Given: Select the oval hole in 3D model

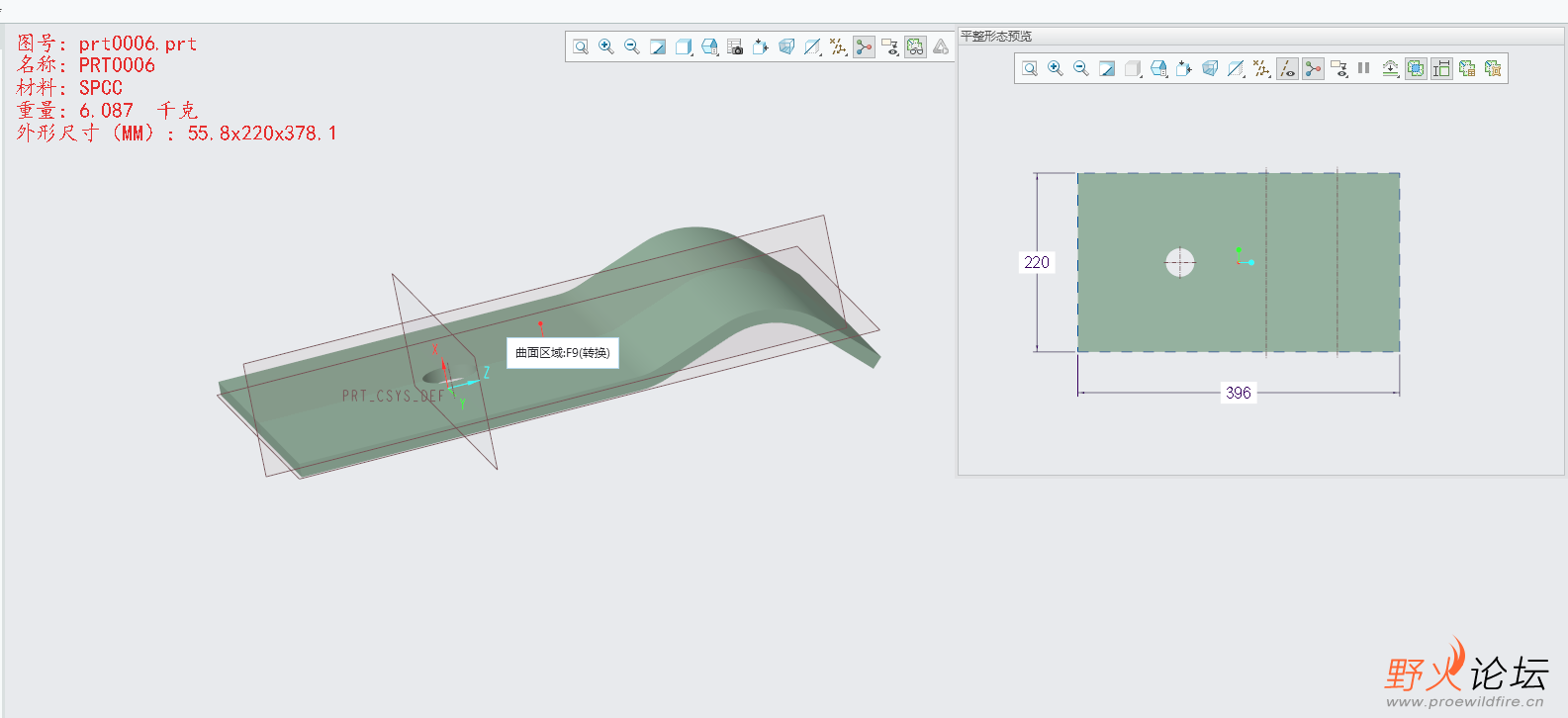Looking at the screenshot, I should tap(437, 376).
